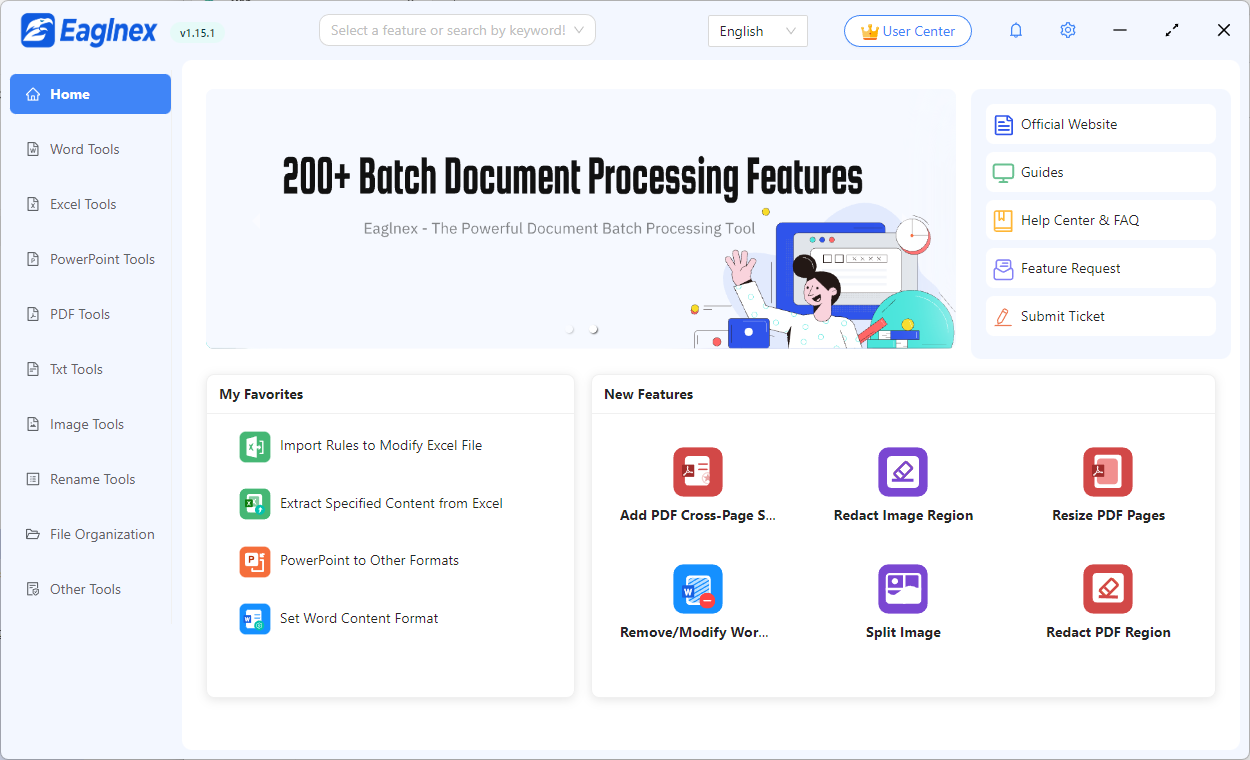Image resolution: width=1250 pixels, height=760 pixels.
Task: Select the first banner carousel dot
Action: [570, 329]
